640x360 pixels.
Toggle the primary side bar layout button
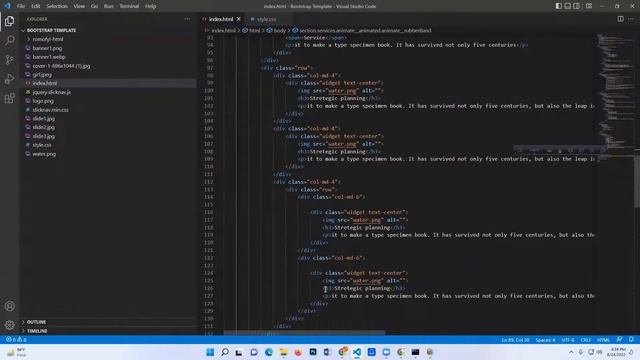(558, 6)
